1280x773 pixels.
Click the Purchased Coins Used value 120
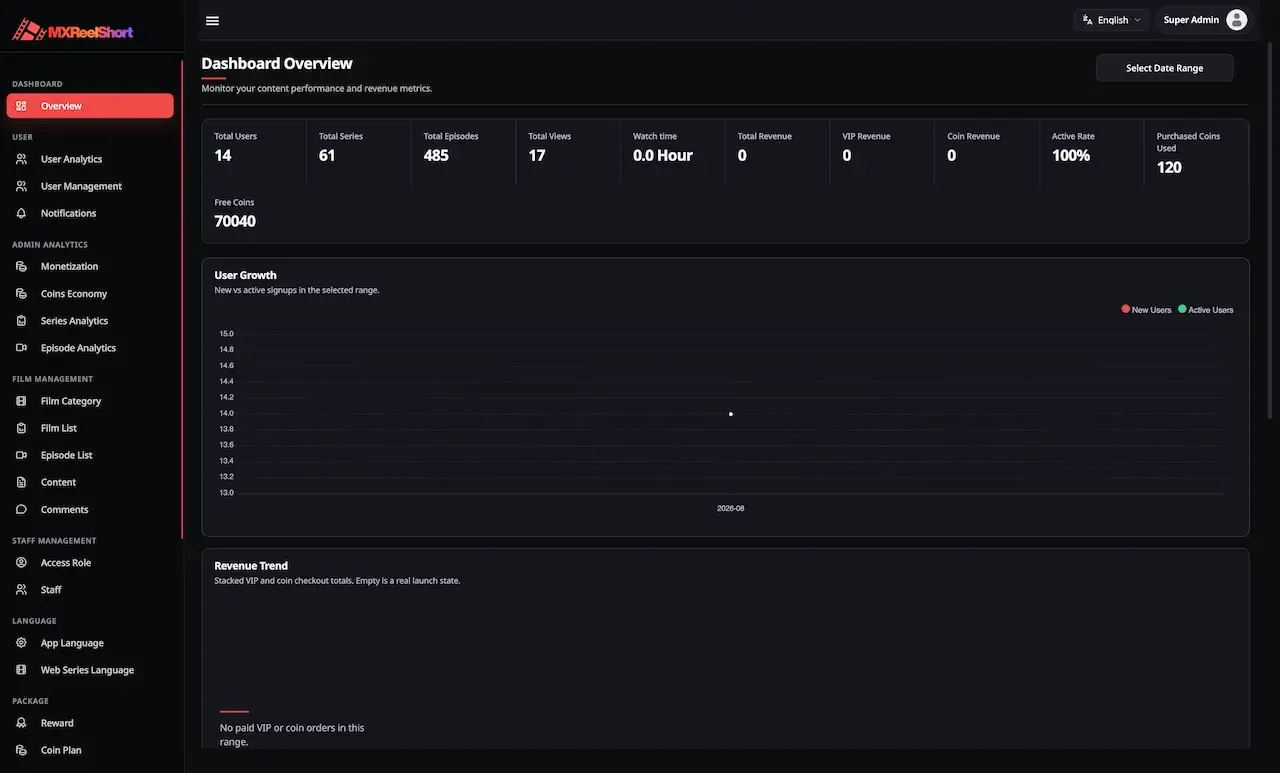click(x=1169, y=167)
